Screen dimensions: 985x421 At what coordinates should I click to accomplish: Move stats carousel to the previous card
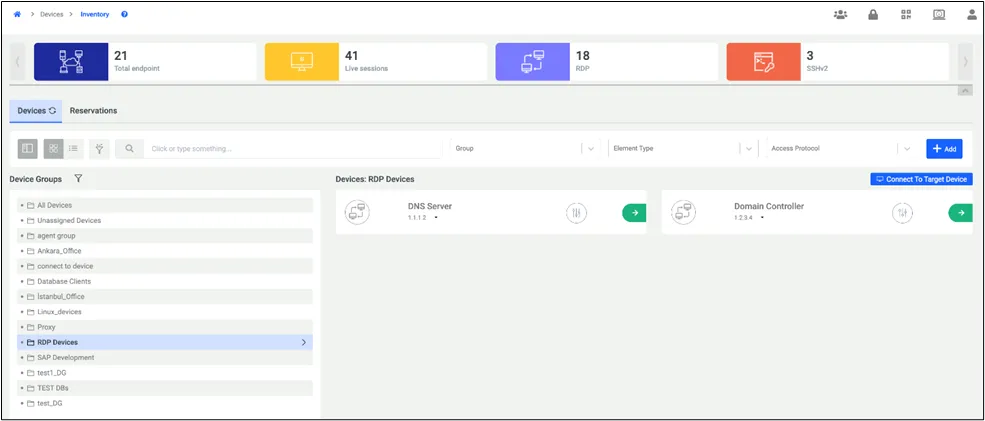coord(17,62)
